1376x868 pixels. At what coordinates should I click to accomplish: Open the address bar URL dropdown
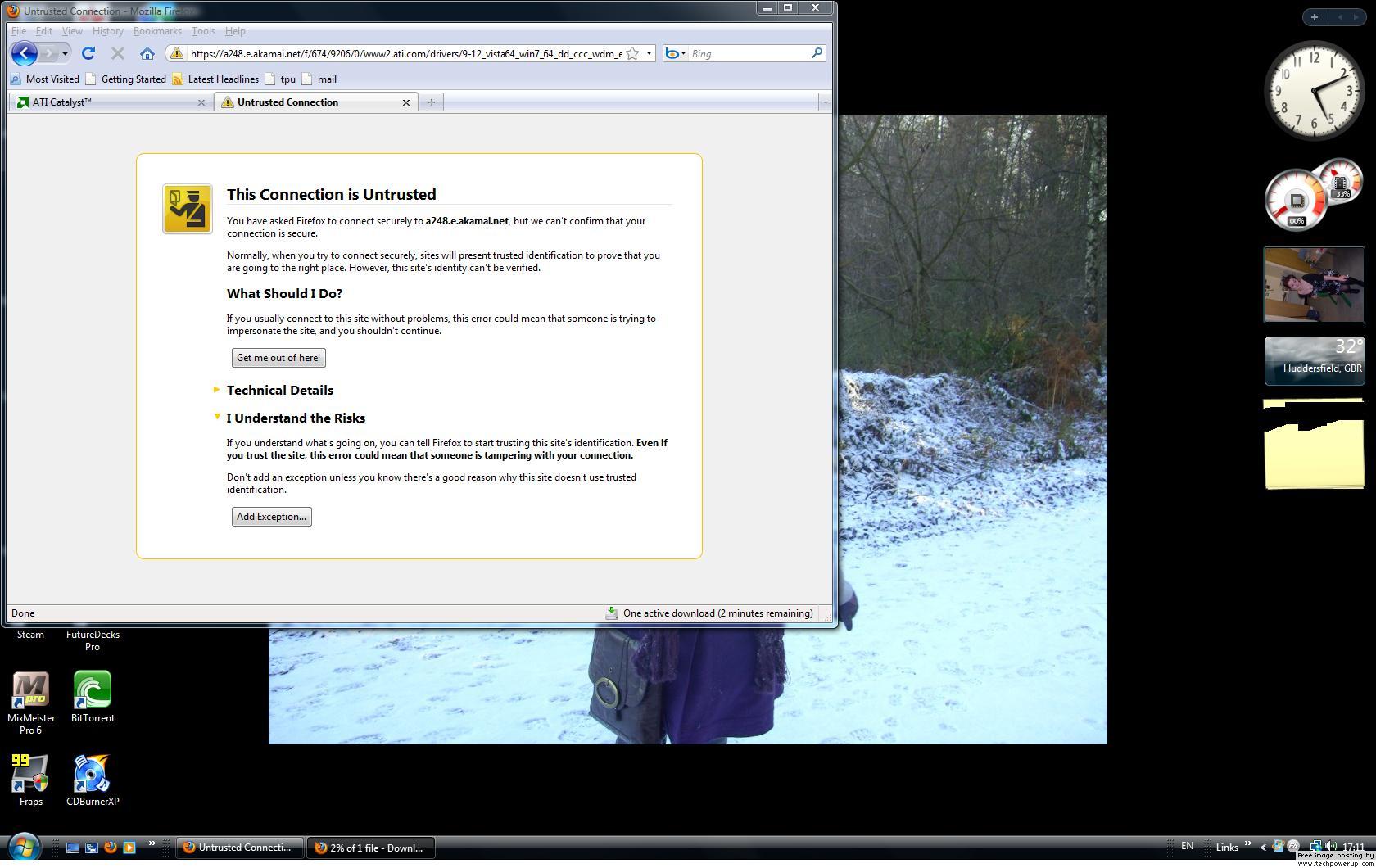pyautogui.click(x=649, y=54)
